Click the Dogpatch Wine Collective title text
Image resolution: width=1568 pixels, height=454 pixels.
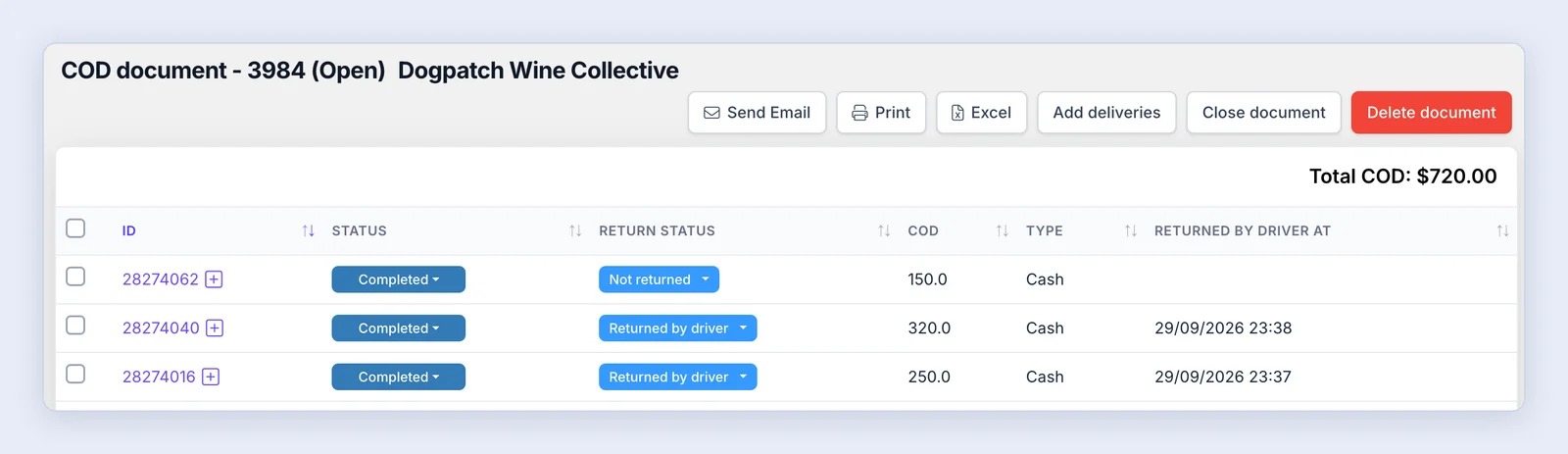pyautogui.click(x=538, y=71)
